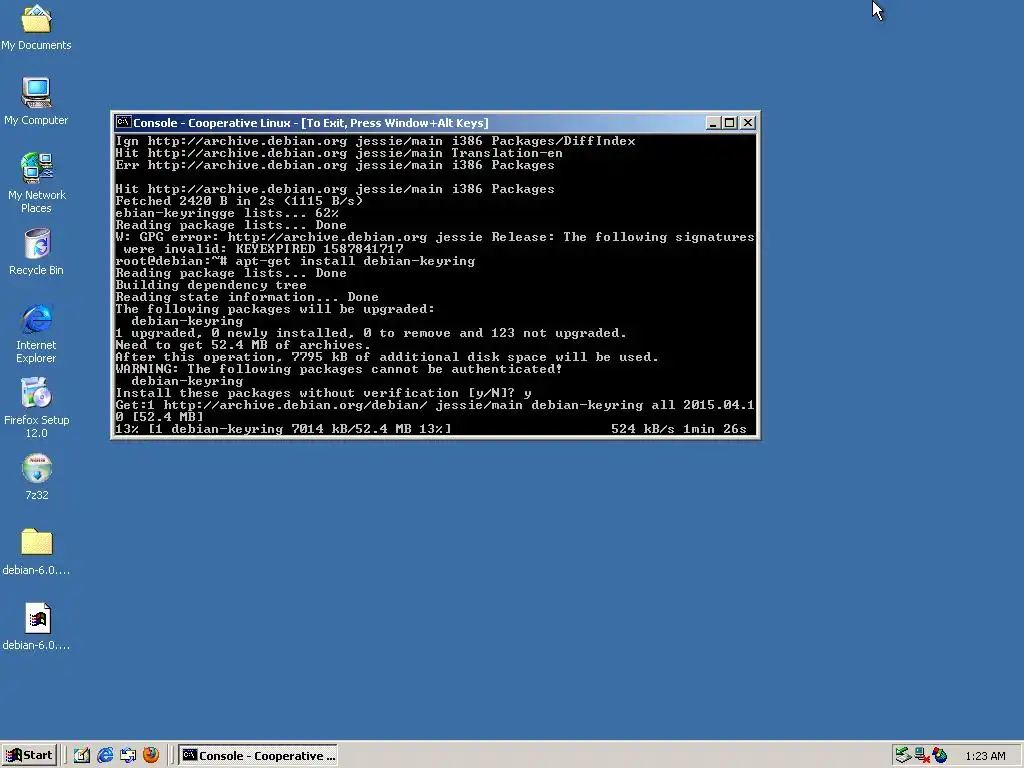Click the Console - Cooperative taskbar button
Viewport: 1024px width, 768px height.
tap(259, 756)
